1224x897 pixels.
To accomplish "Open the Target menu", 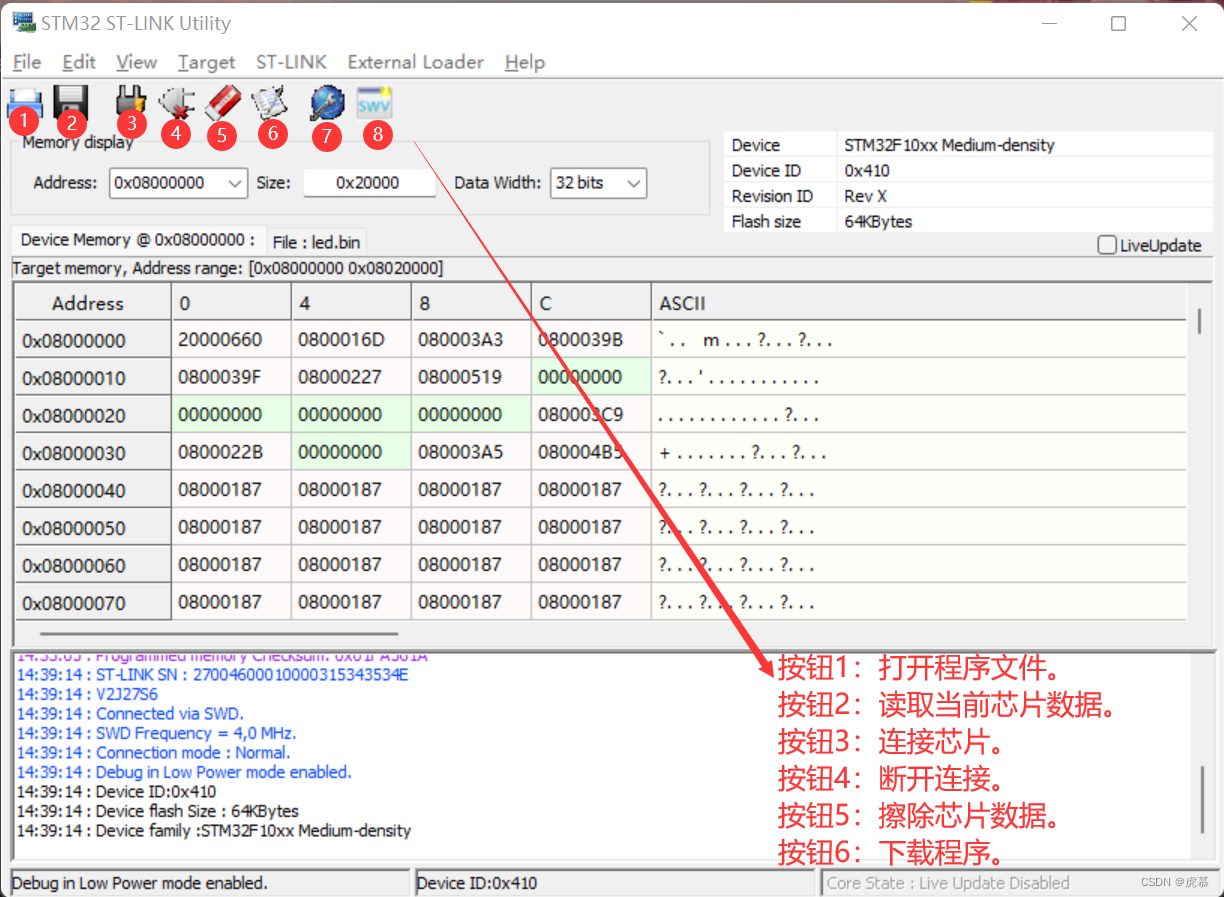I will pyautogui.click(x=206, y=62).
